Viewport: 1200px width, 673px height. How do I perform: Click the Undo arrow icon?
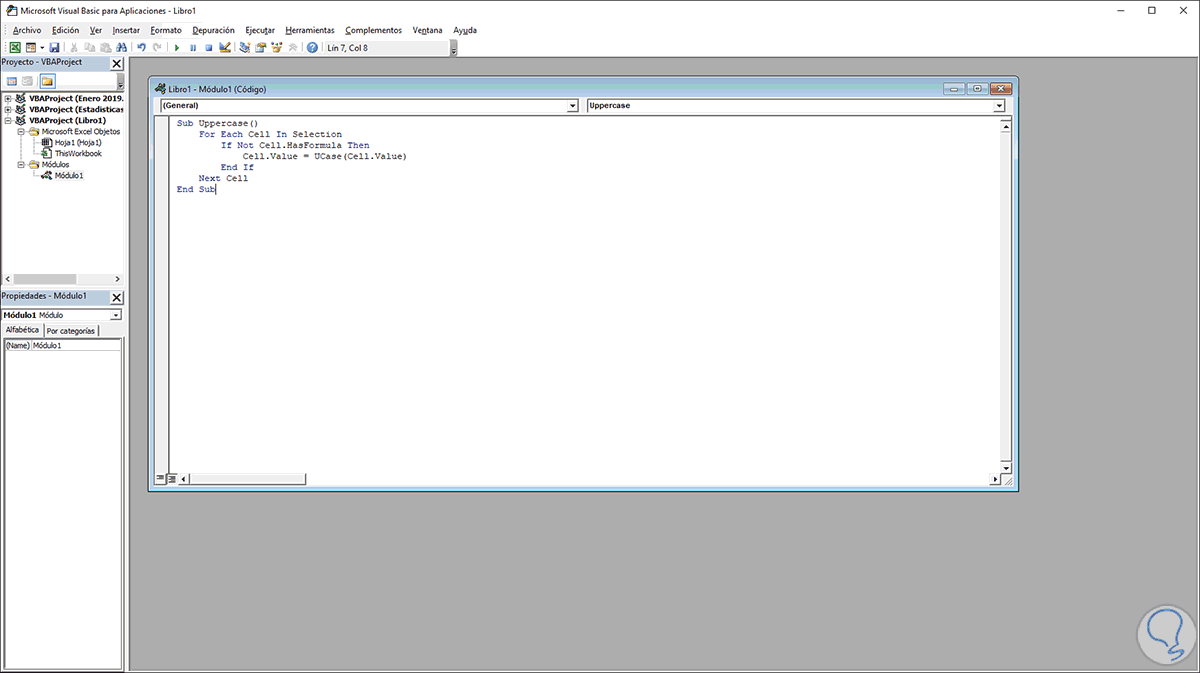coord(141,47)
